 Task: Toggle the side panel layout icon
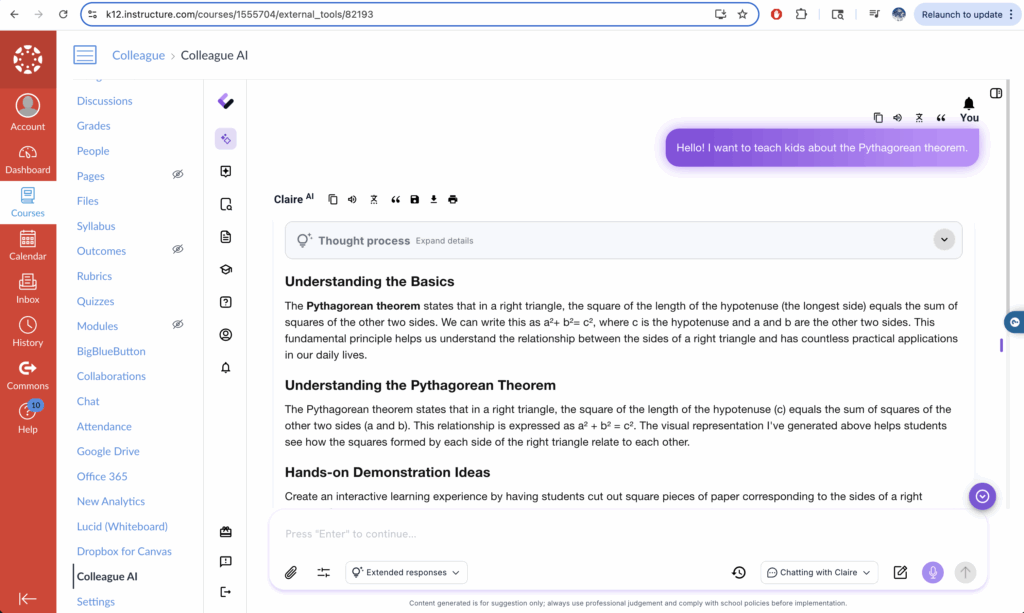pos(996,93)
